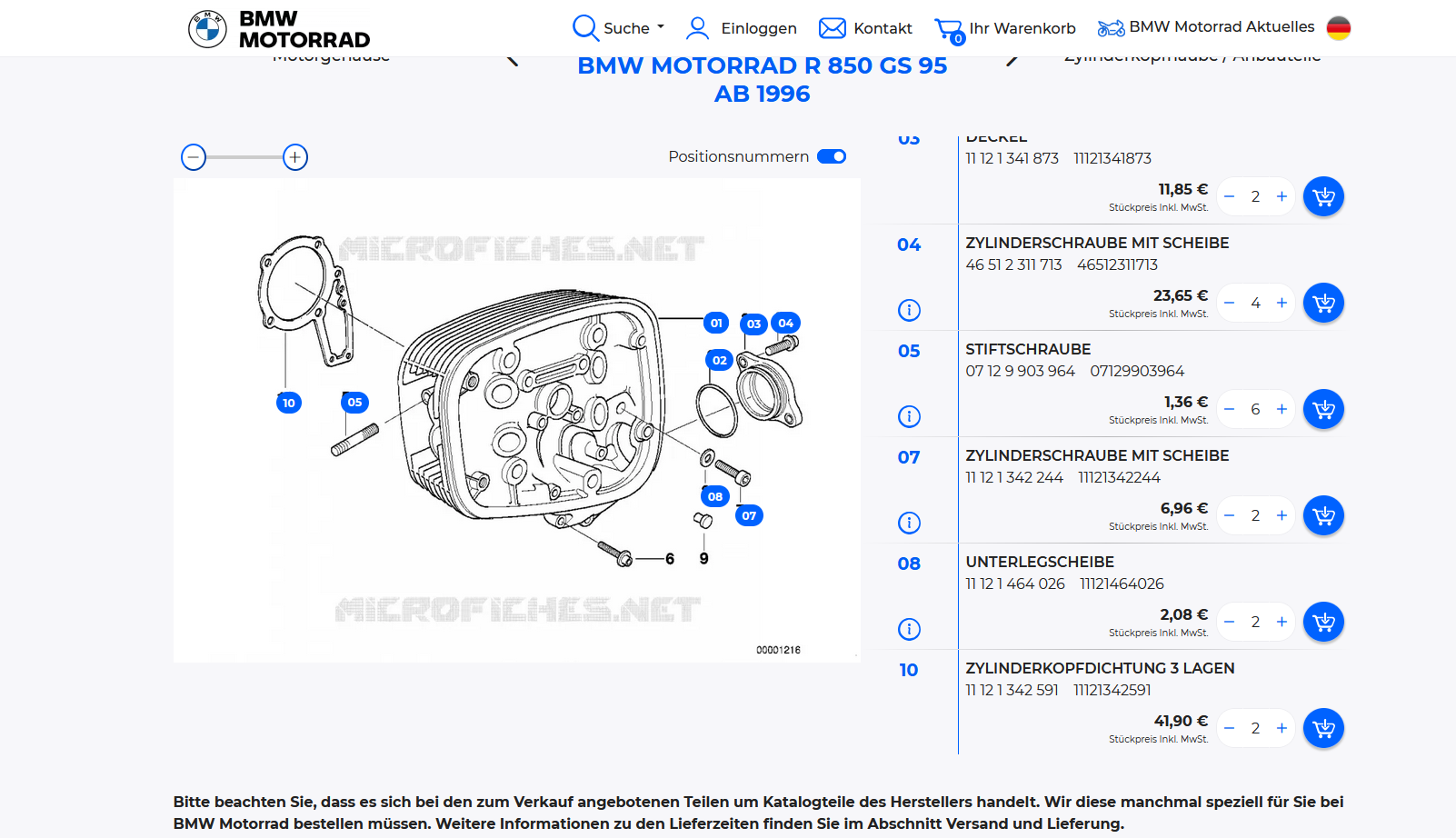Click the Einloggen user icon
The width and height of the screenshot is (1456, 838).
(x=697, y=28)
